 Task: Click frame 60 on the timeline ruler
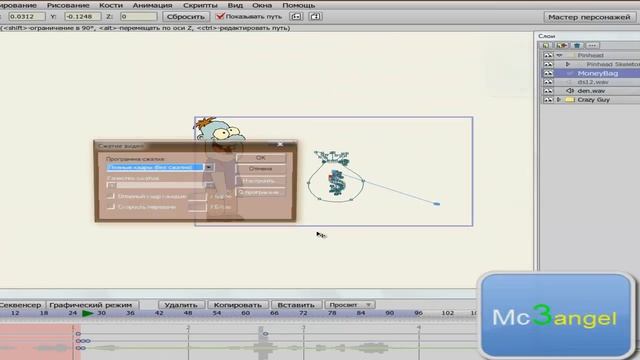click(245, 313)
